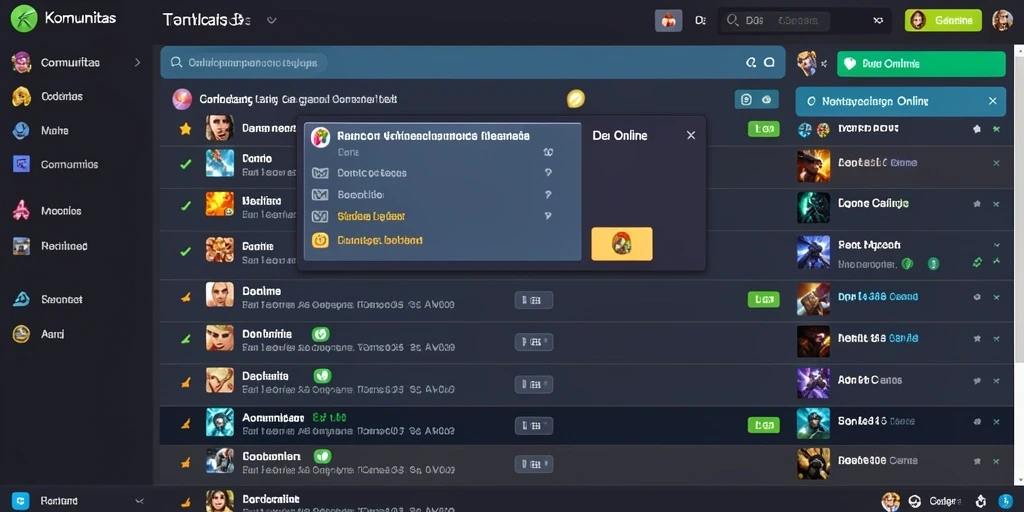Dismiss the Online notification banner
Image resolution: width=1024 pixels, height=512 pixels.
993,101
